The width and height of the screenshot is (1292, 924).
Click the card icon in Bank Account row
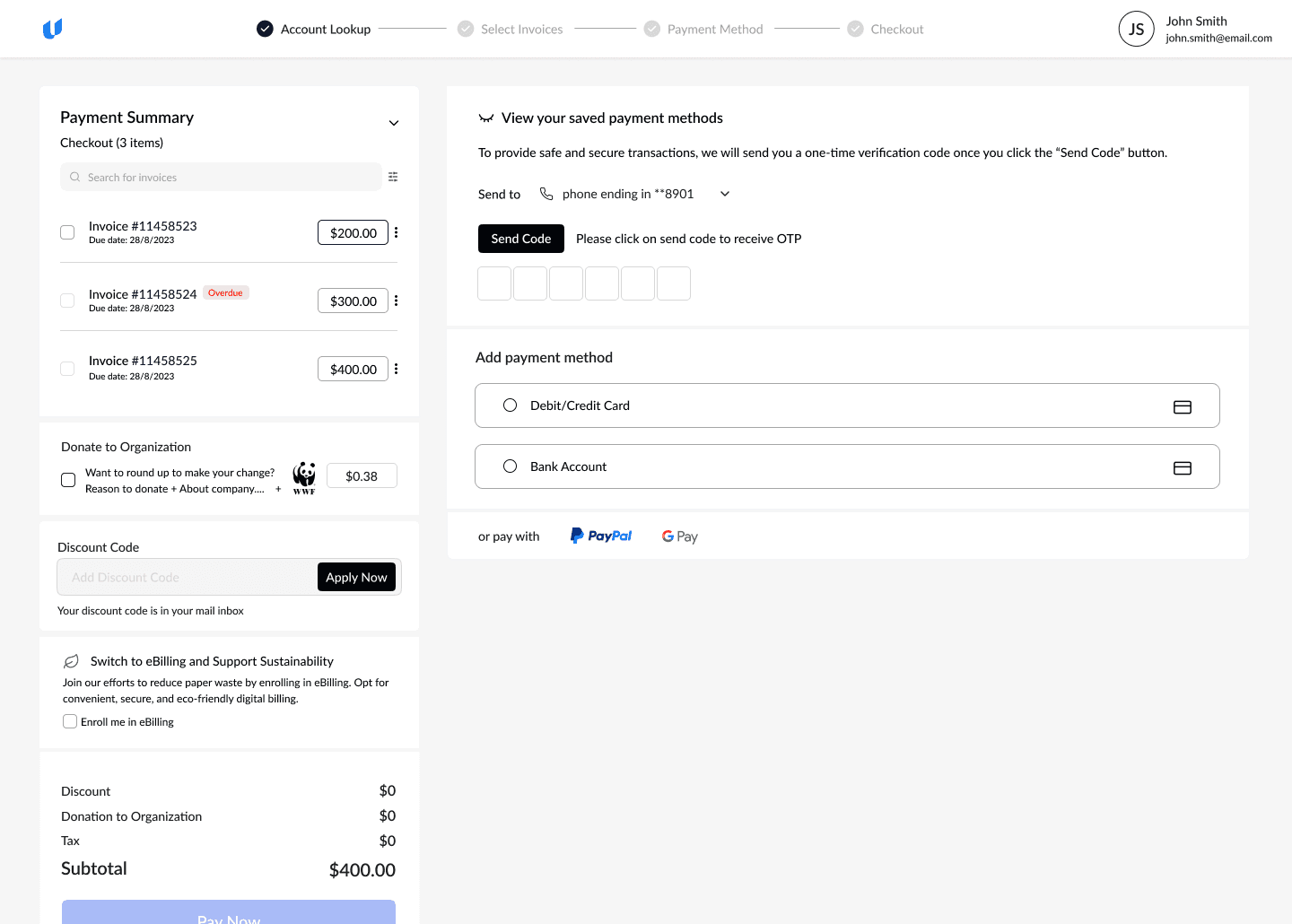pyautogui.click(x=1183, y=467)
